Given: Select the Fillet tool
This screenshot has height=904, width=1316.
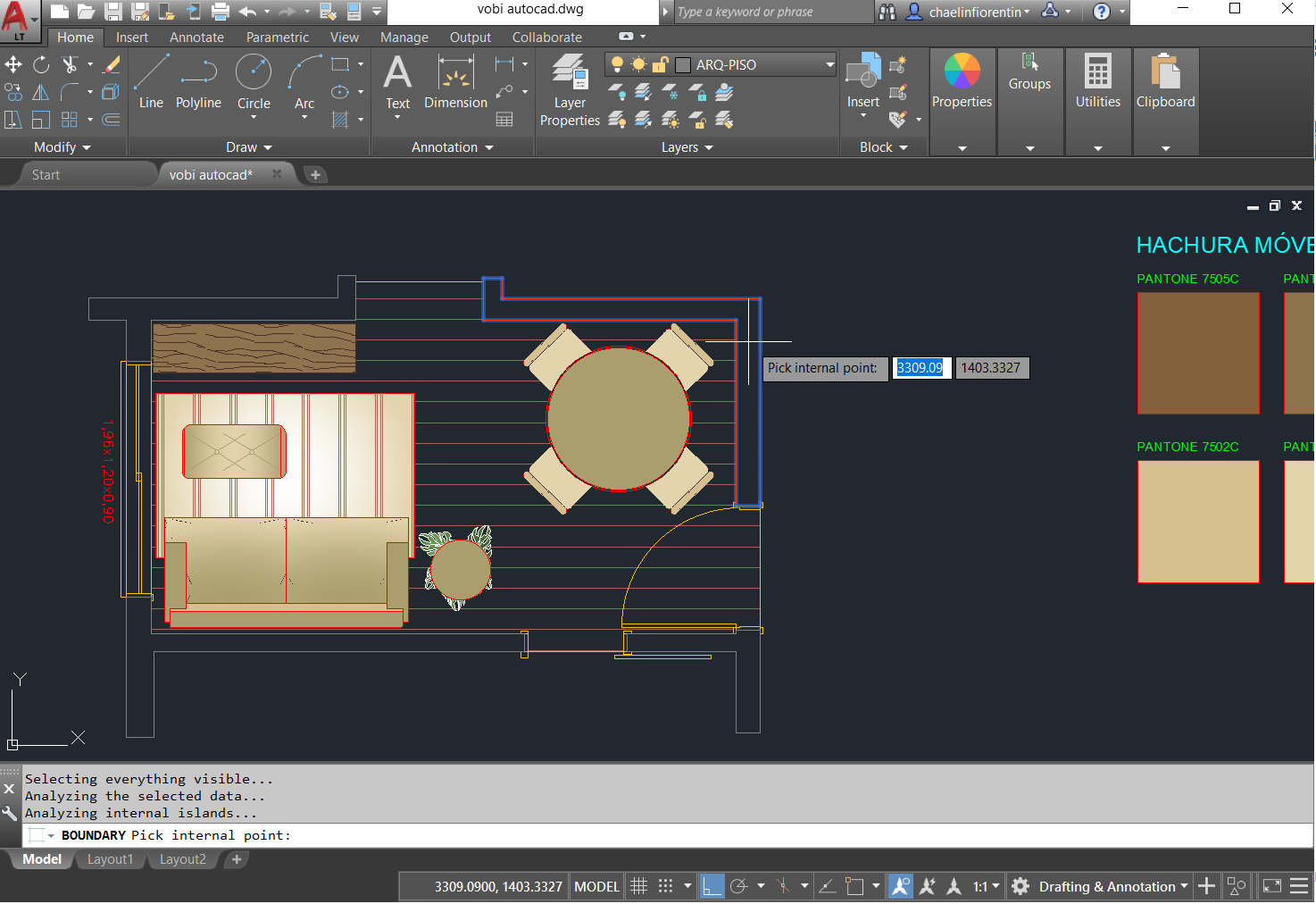Looking at the screenshot, I should (70, 92).
